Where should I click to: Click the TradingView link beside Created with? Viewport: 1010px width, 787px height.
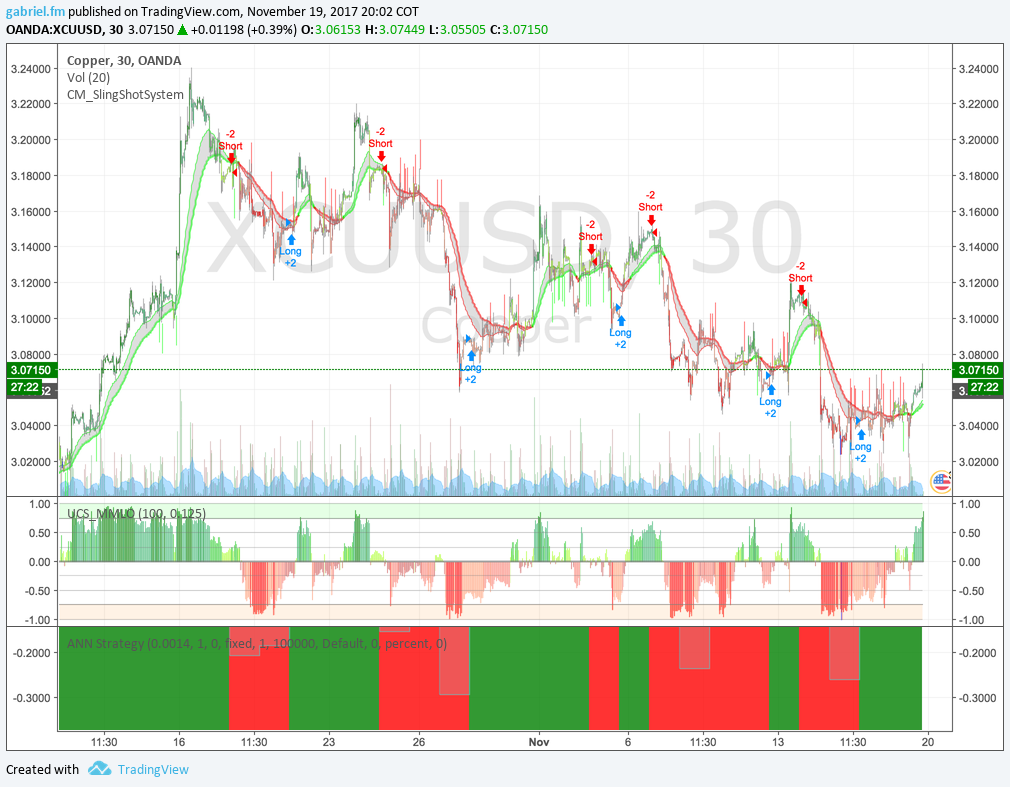click(153, 770)
